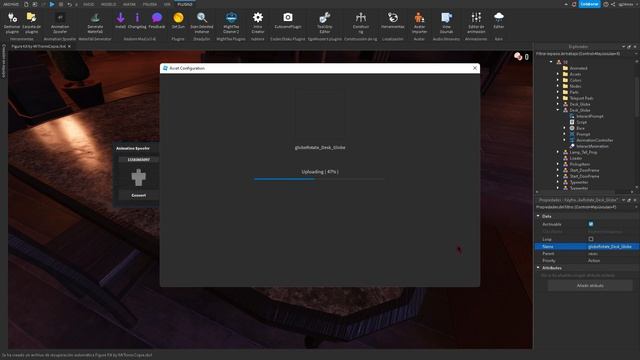Click the Stop test square icon

point(60,4)
